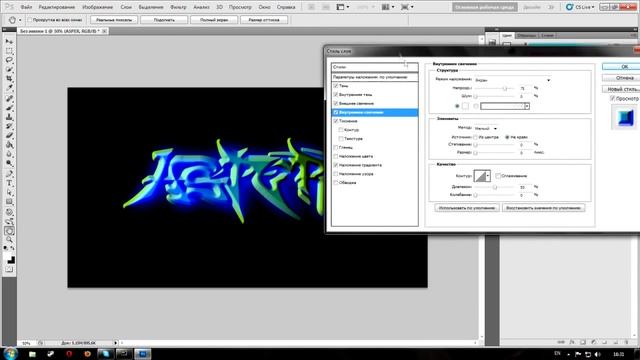Select the History Brush tool

9,126
